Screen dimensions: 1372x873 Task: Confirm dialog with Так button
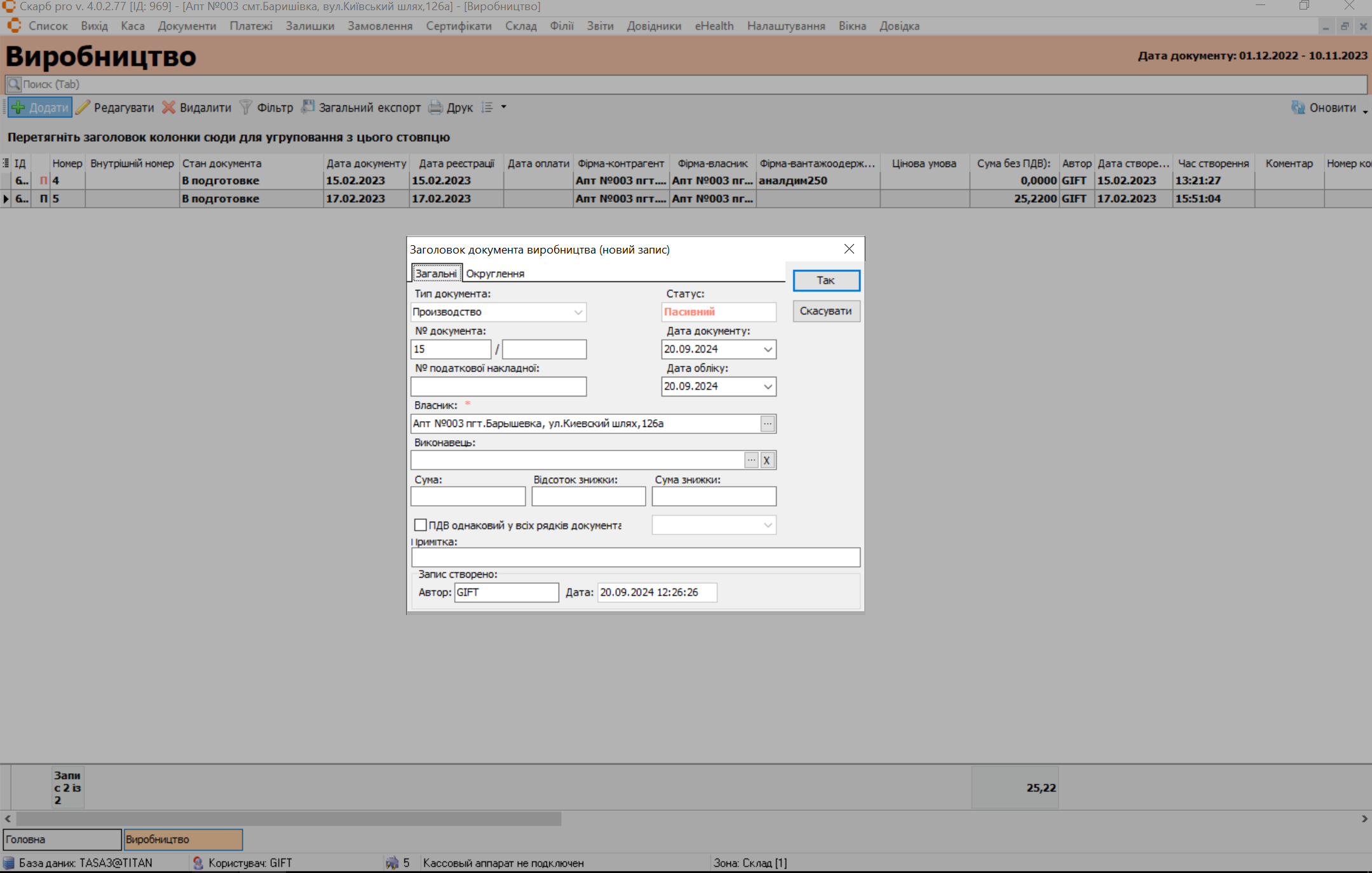(825, 280)
